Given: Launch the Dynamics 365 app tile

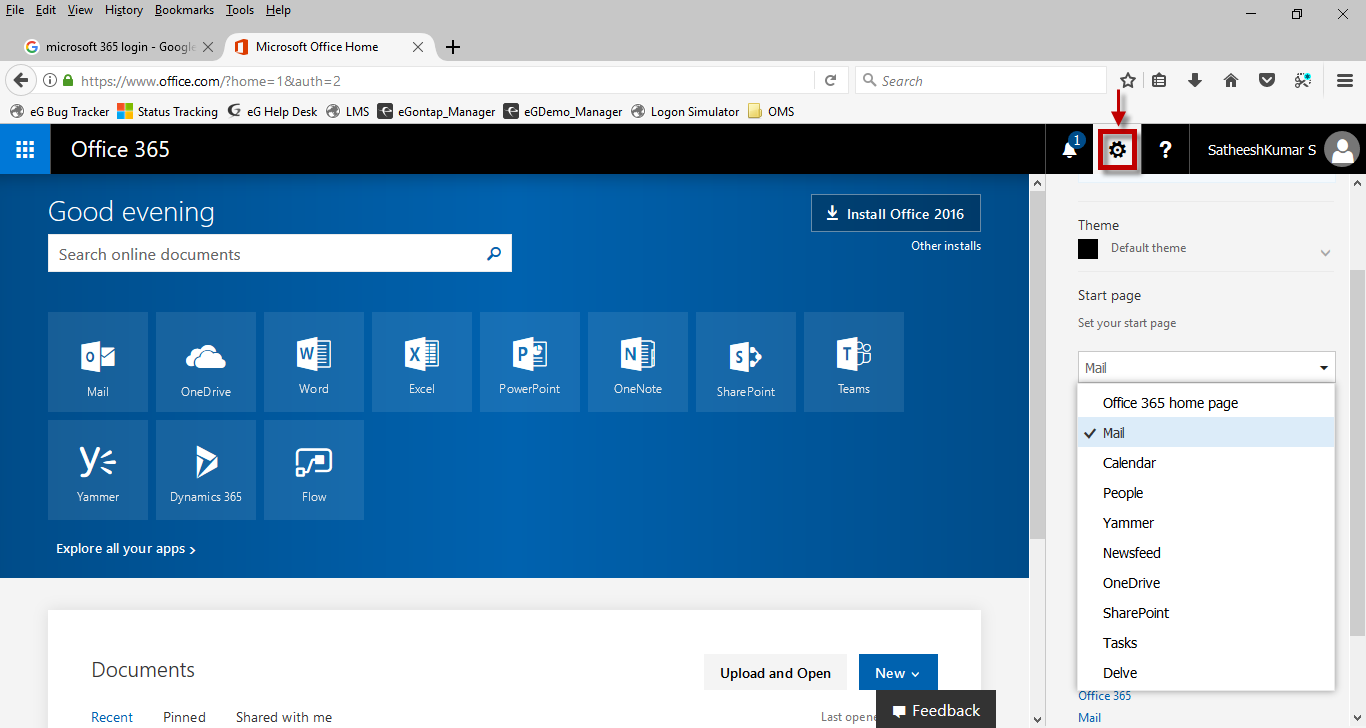Looking at the screenshot, I should pyautogui.click(x=206, y=470).
